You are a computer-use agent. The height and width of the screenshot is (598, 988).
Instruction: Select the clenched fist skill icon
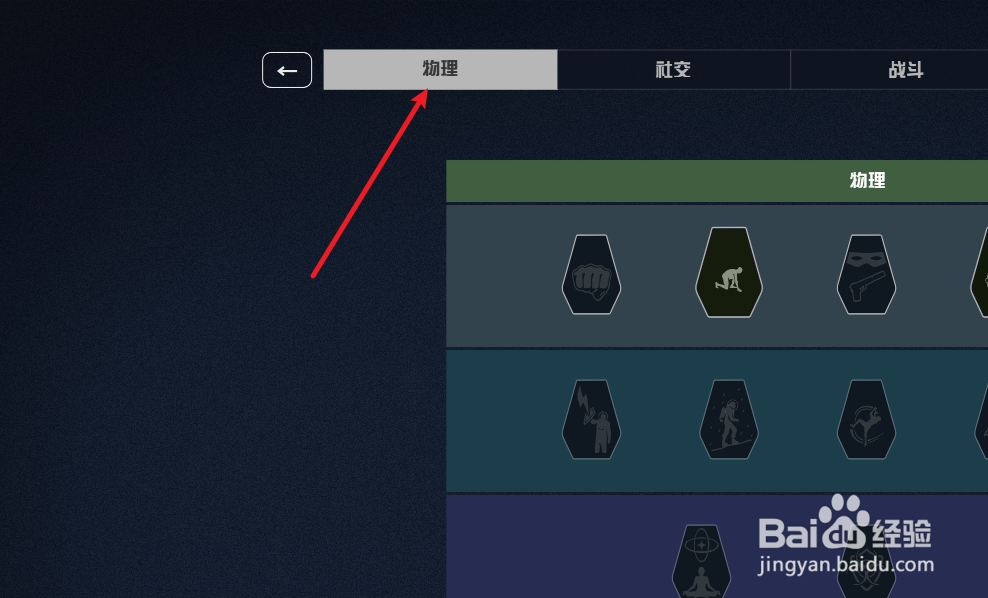pos(592,274)
